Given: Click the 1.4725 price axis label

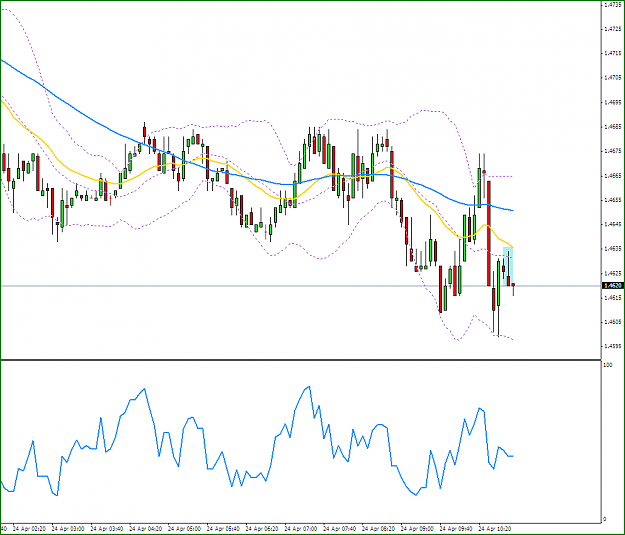Looking at the screenshot, I should [612, 29].
